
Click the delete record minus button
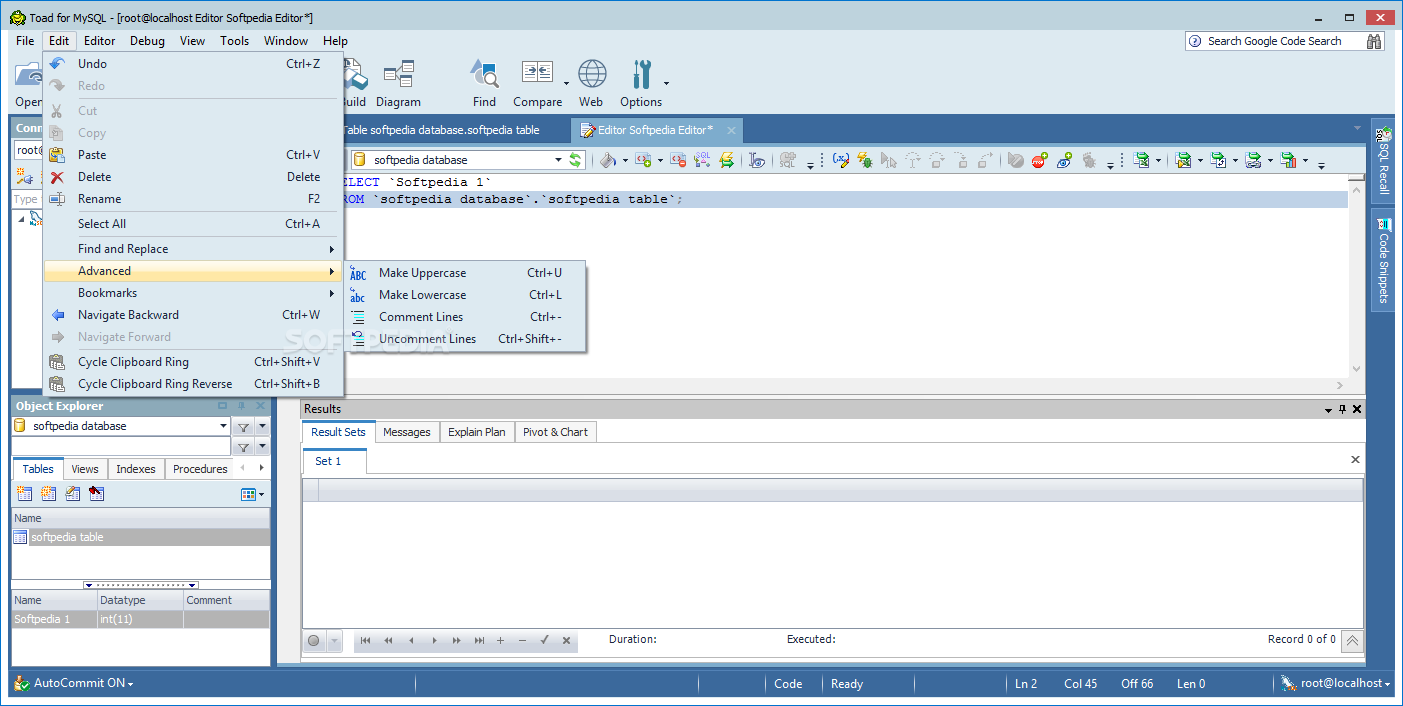coord(522,640)
